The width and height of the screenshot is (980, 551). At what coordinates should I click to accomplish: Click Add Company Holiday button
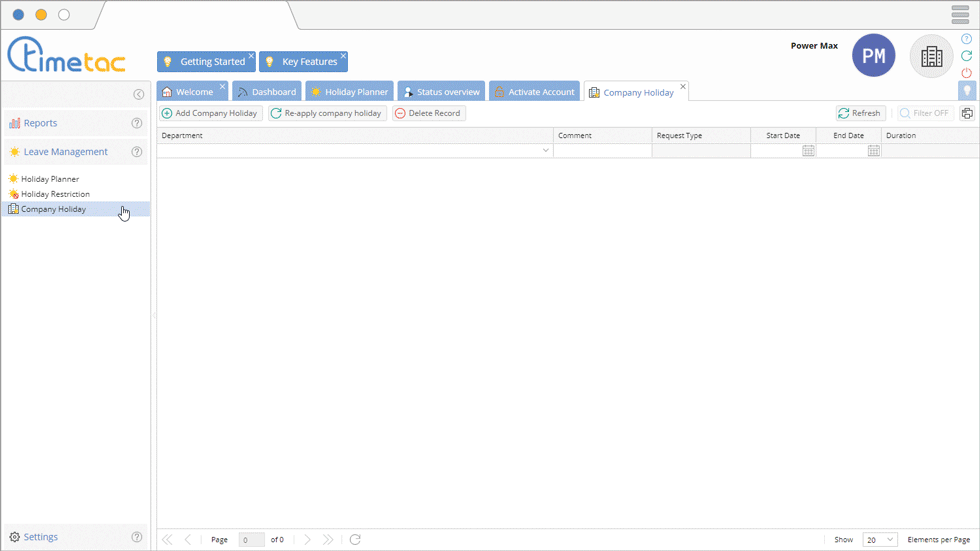click(x=210, y=114)
